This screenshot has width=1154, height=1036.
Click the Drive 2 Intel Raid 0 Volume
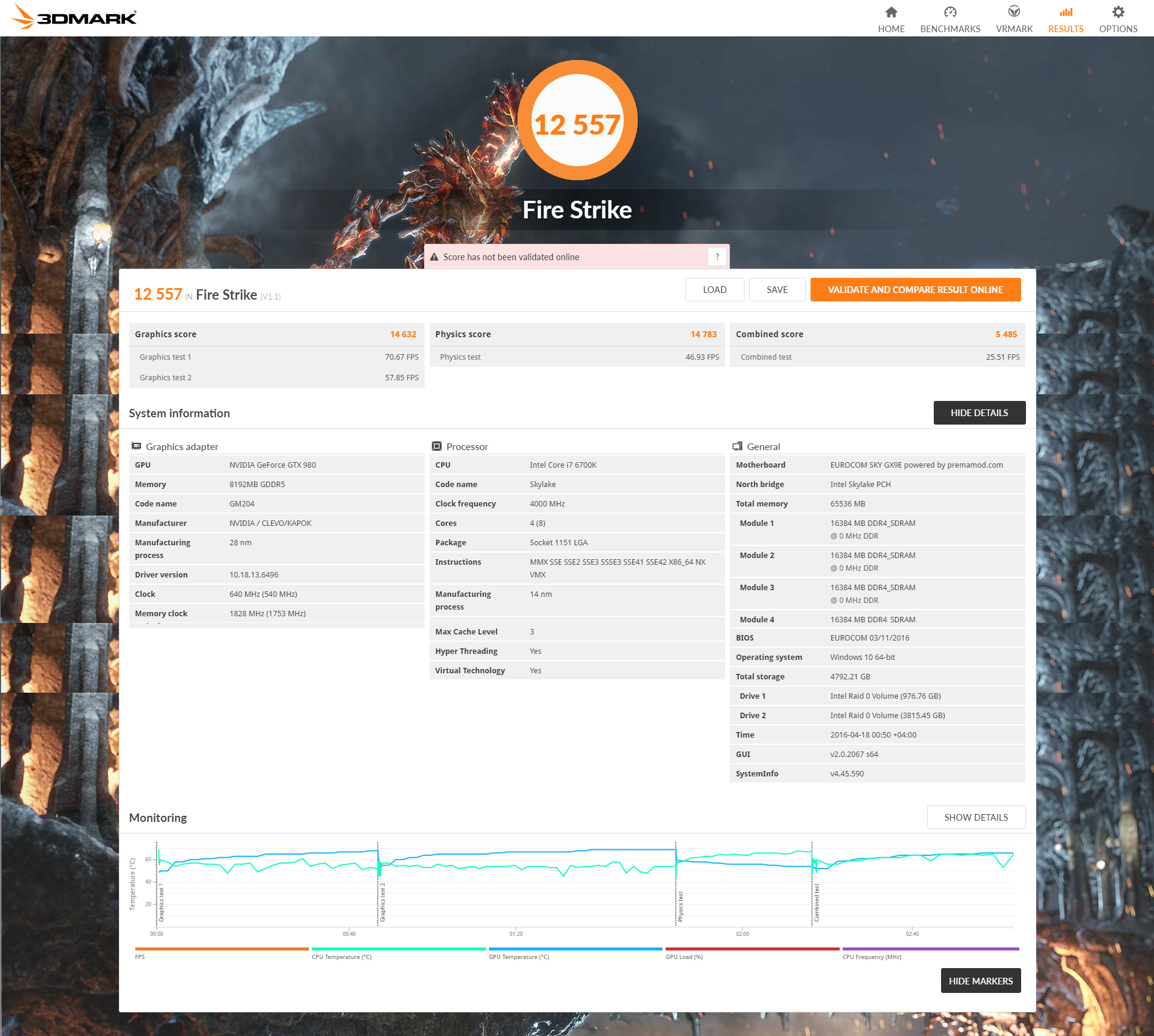[888, 715]
